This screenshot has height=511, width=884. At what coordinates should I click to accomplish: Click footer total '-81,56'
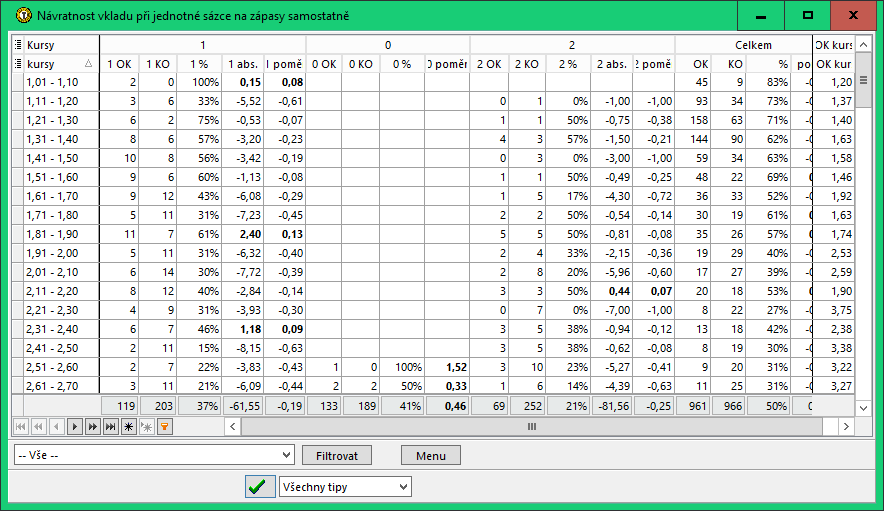[613, 406]
